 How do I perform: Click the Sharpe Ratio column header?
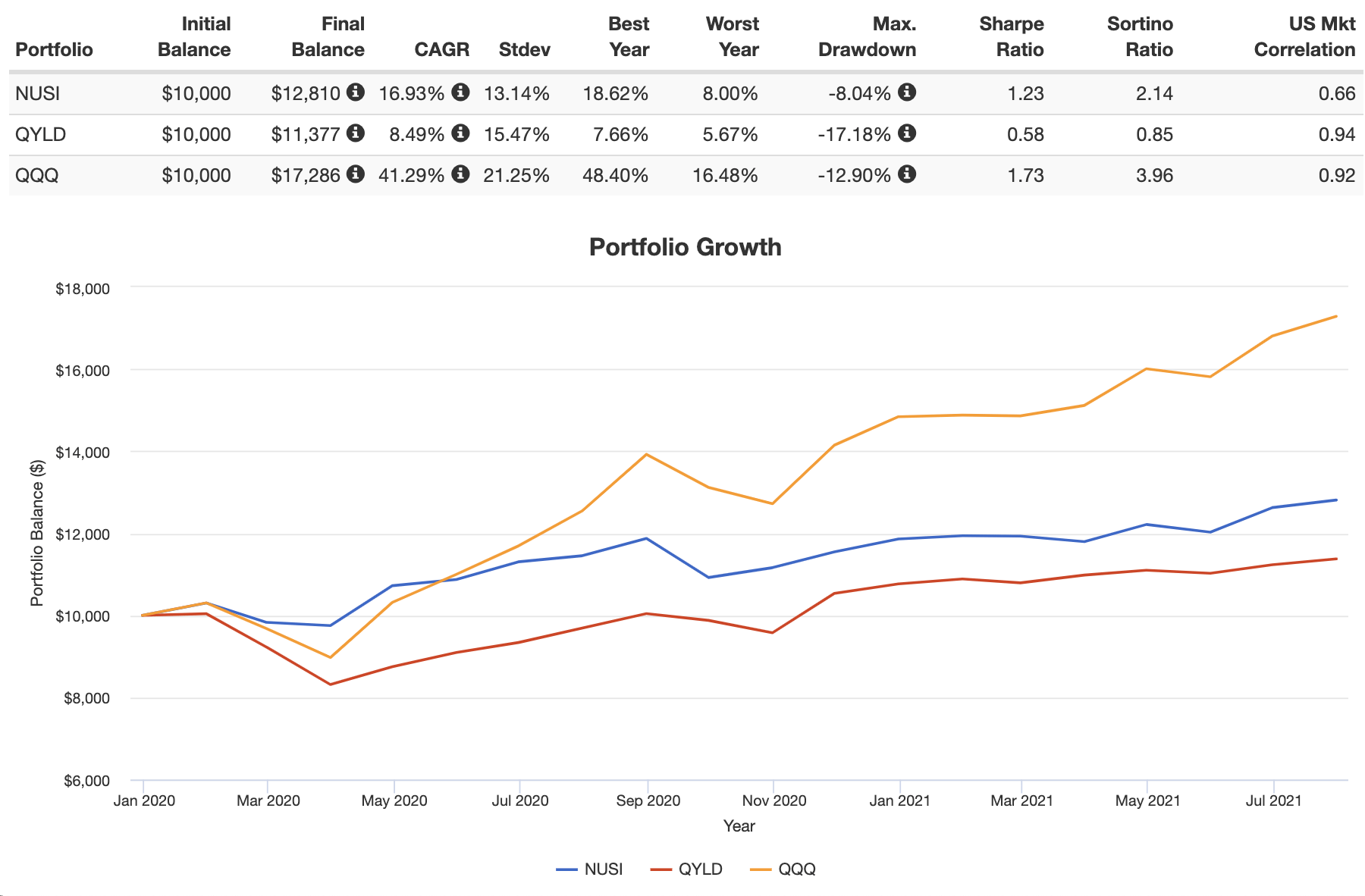tap(1012, 37)
